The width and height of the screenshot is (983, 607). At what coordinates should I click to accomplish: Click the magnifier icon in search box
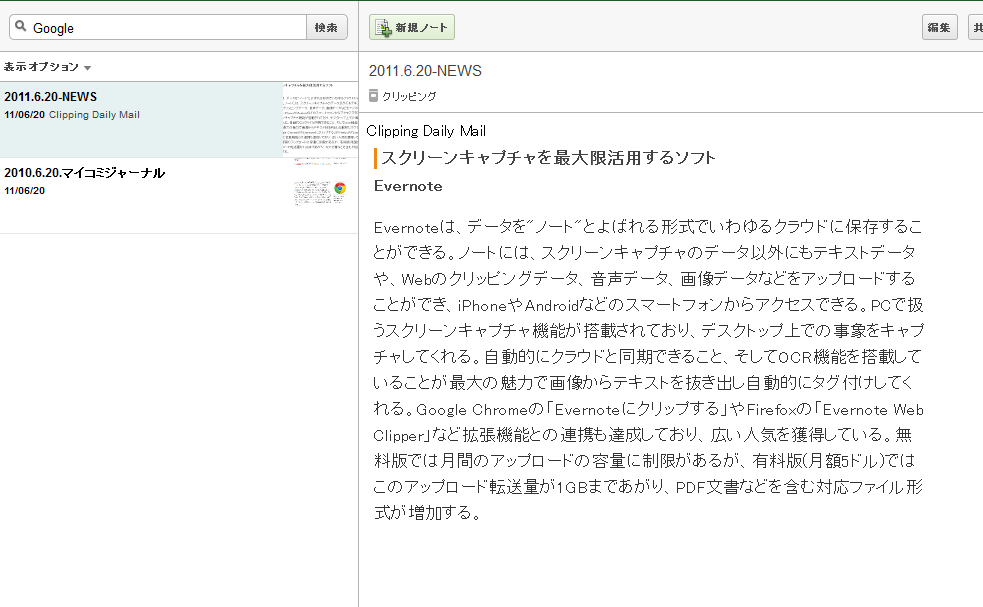pyautogui.click(x=21, y=26)
